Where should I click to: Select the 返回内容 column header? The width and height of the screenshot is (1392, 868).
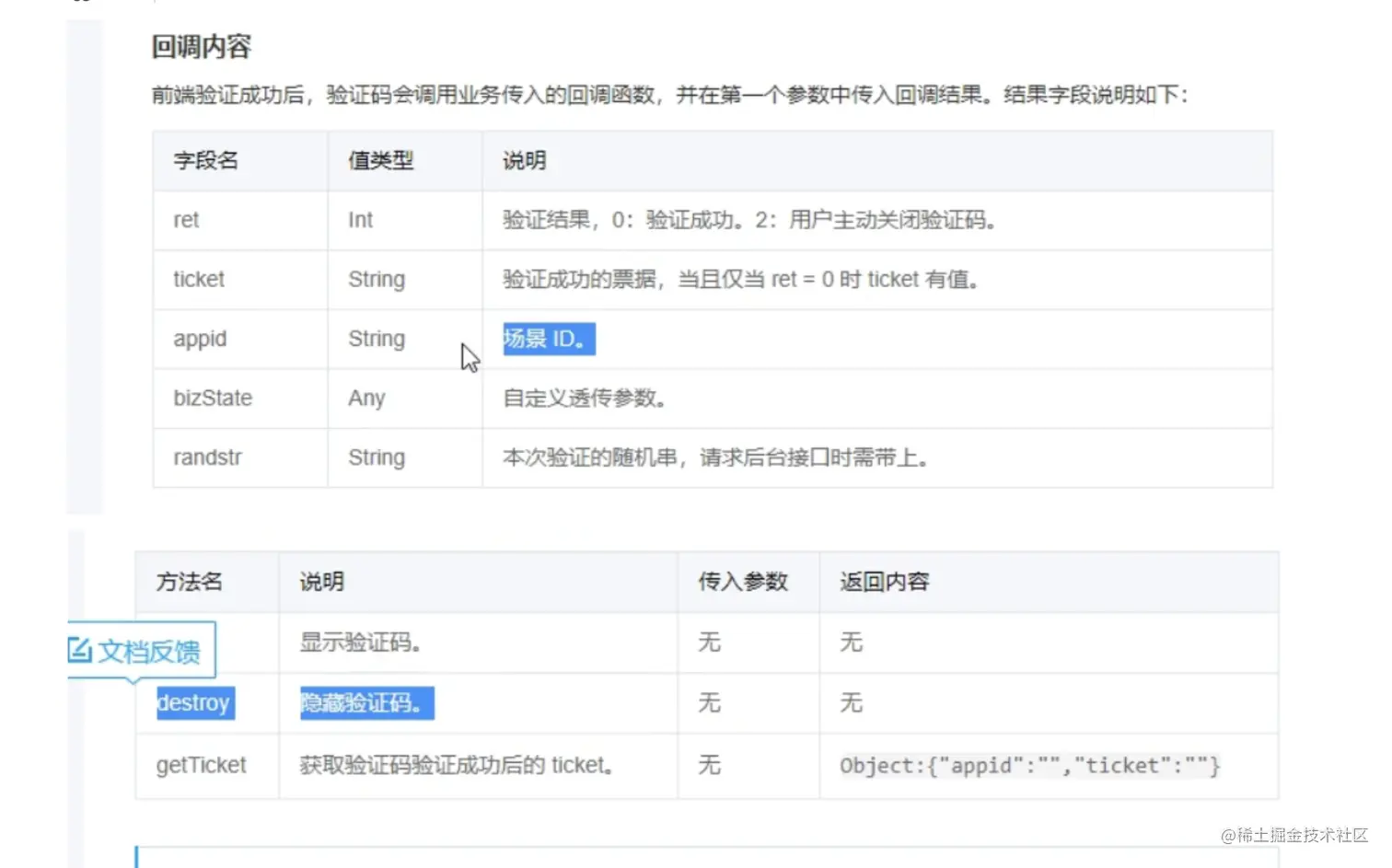coord(885,582)
